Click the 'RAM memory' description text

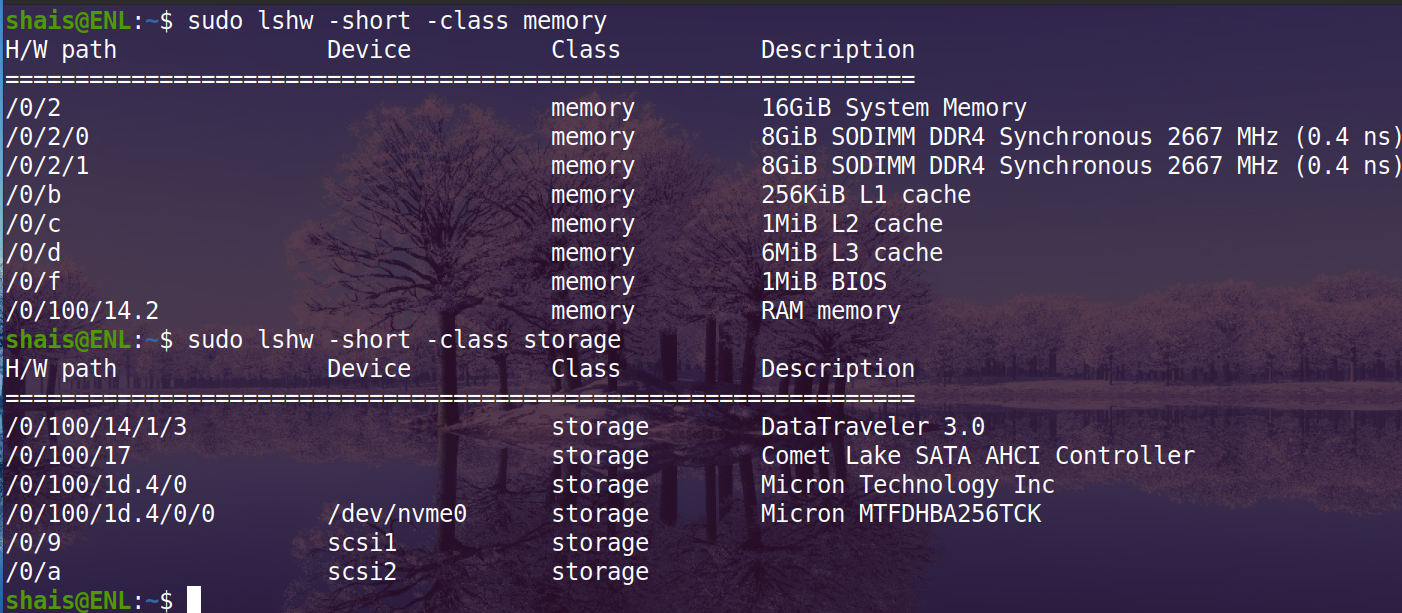(830, 311)
